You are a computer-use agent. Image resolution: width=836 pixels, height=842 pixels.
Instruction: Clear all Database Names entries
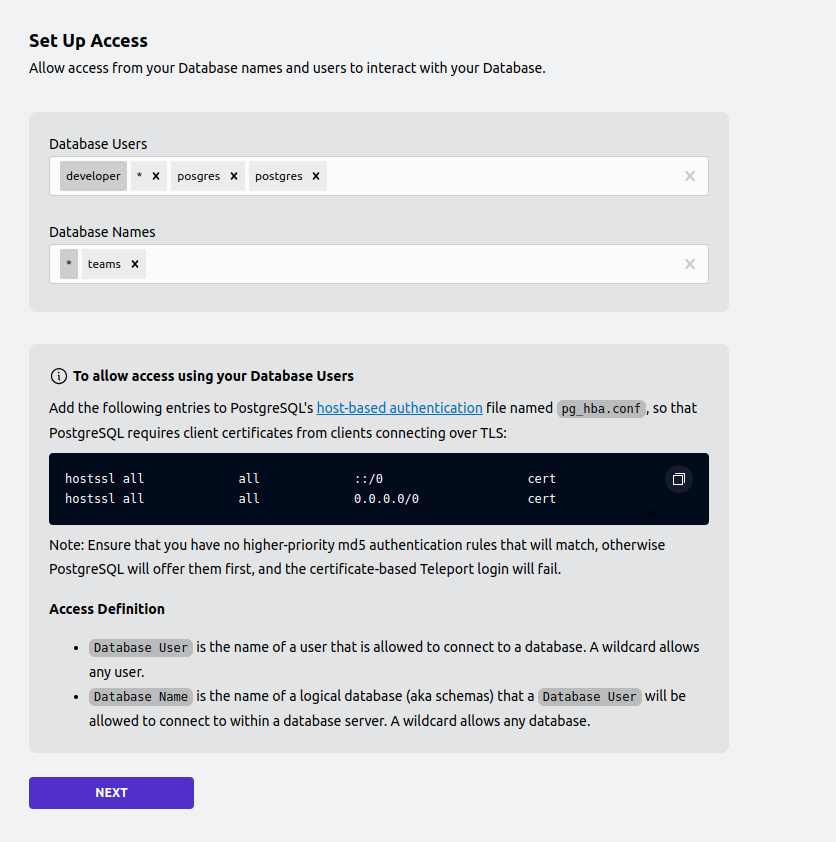tap(690, 264)
